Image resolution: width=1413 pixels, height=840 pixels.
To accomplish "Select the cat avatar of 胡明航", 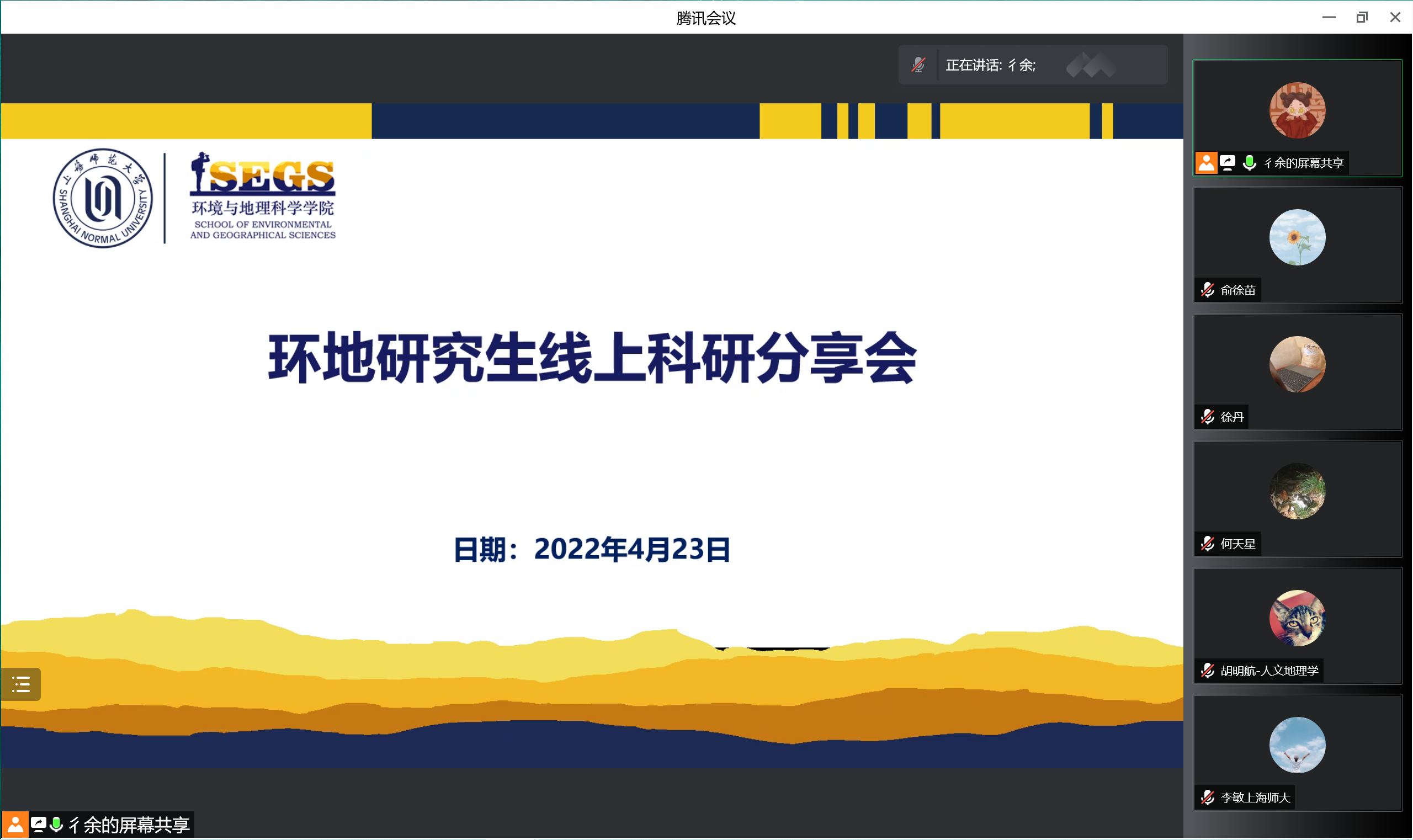I will tap(1297, 618).
